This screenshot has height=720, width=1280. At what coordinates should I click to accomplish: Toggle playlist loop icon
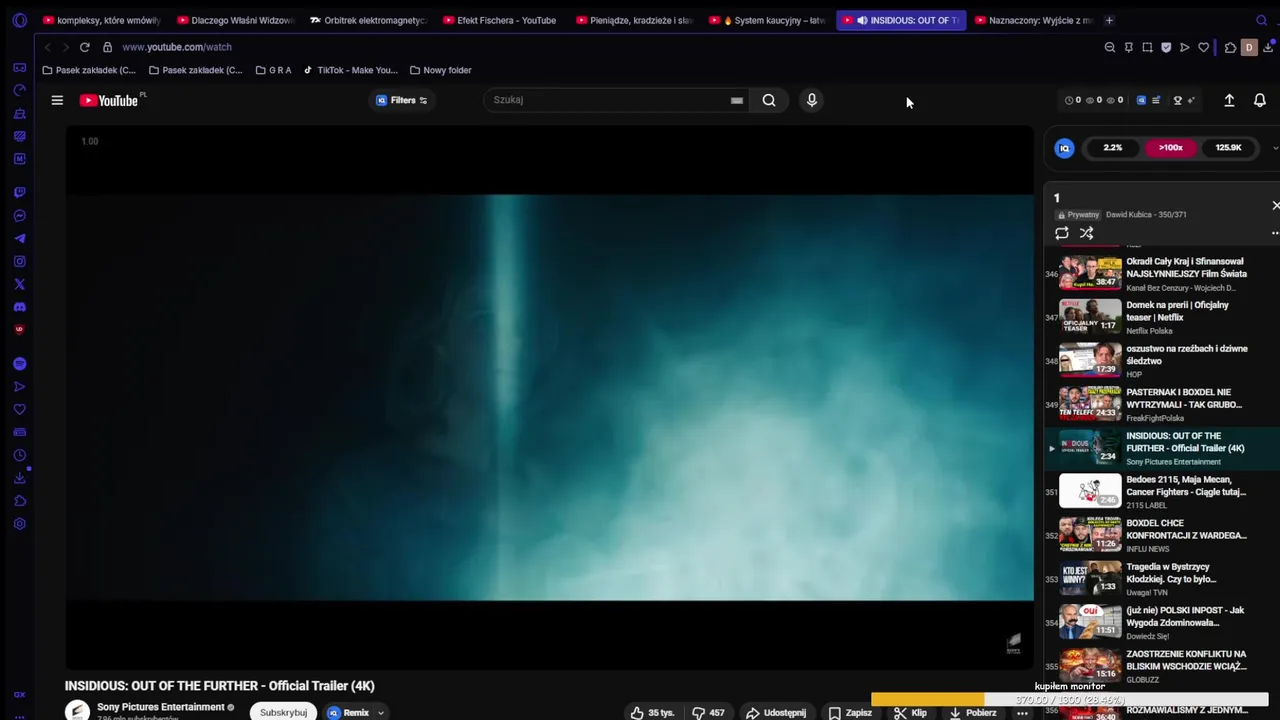[1062, 233]
